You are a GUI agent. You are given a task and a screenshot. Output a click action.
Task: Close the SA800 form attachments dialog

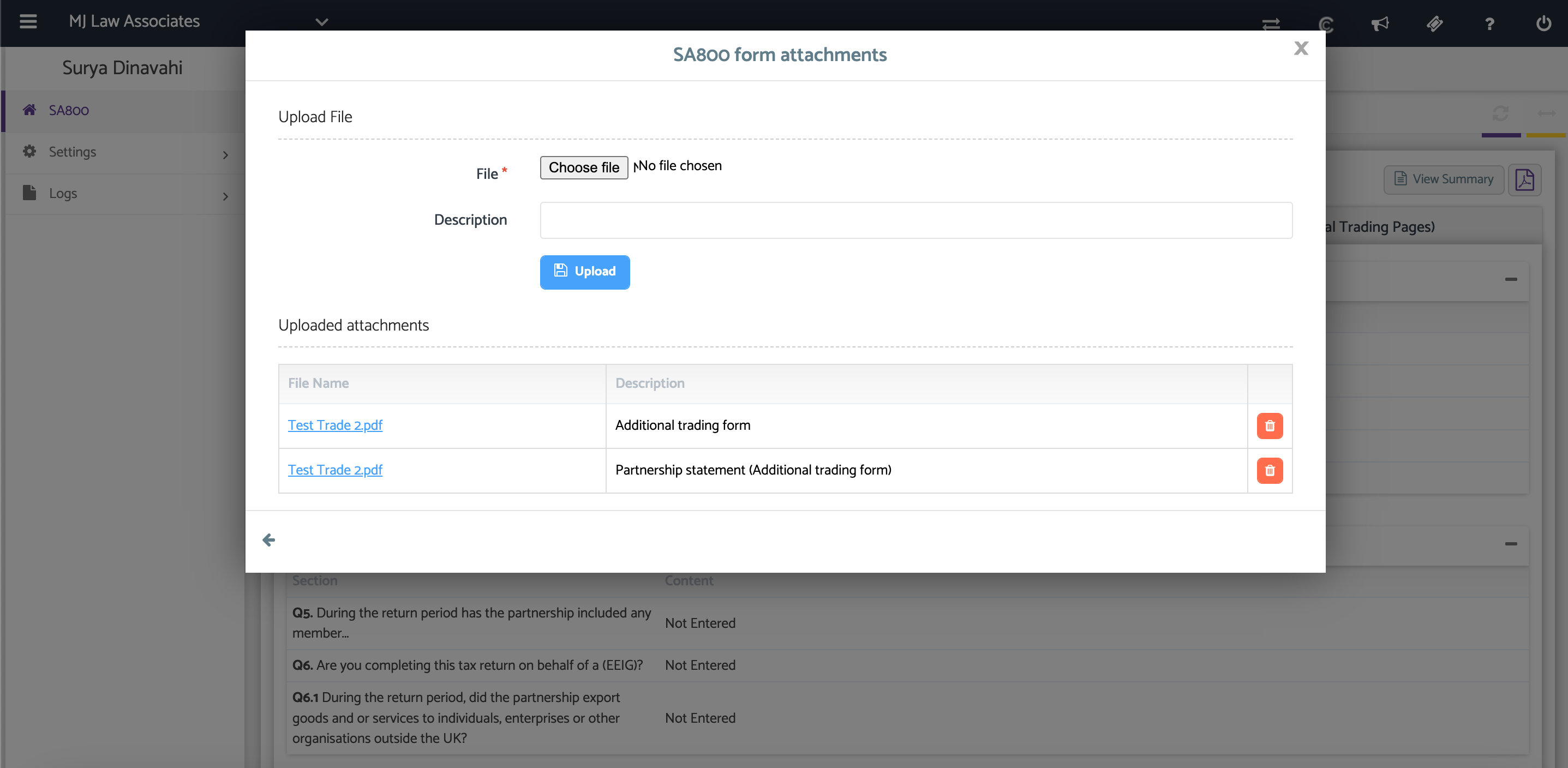[x=1301, y=49]
